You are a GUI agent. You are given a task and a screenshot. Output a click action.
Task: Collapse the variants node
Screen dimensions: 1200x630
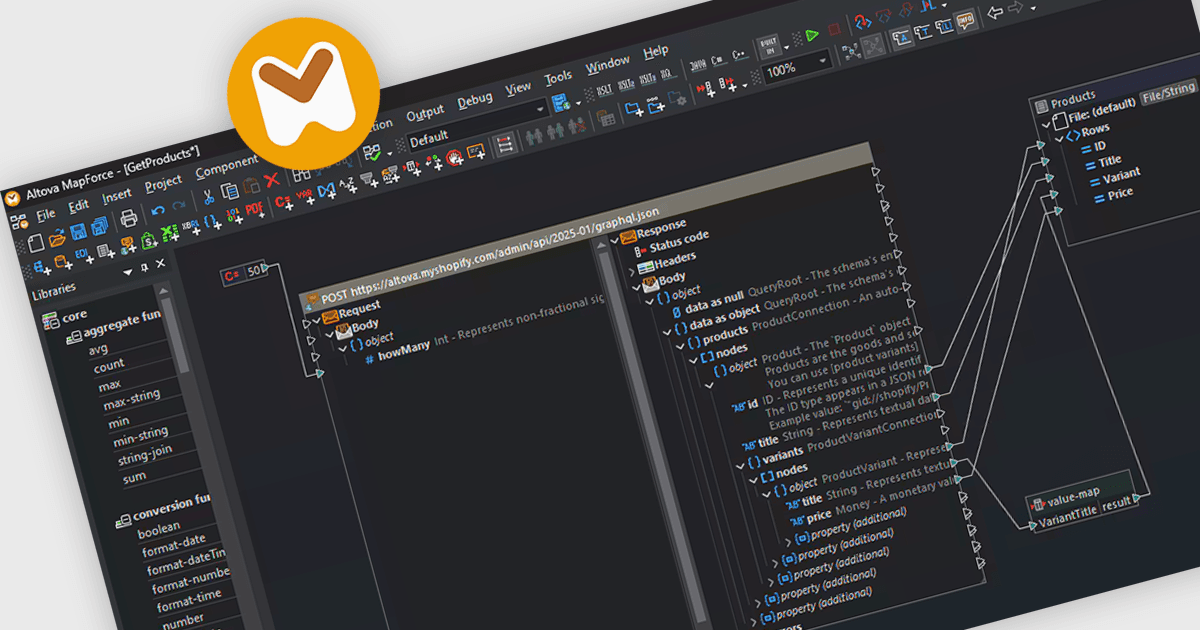740,466
